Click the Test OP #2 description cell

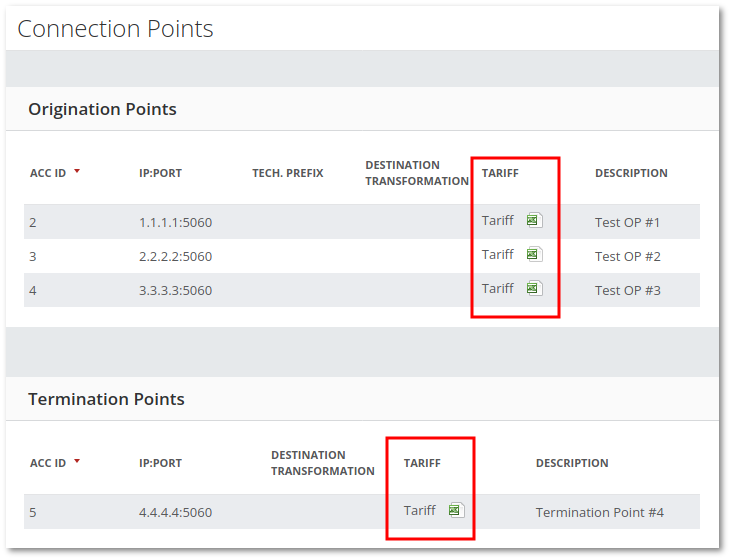coord(627,256)
